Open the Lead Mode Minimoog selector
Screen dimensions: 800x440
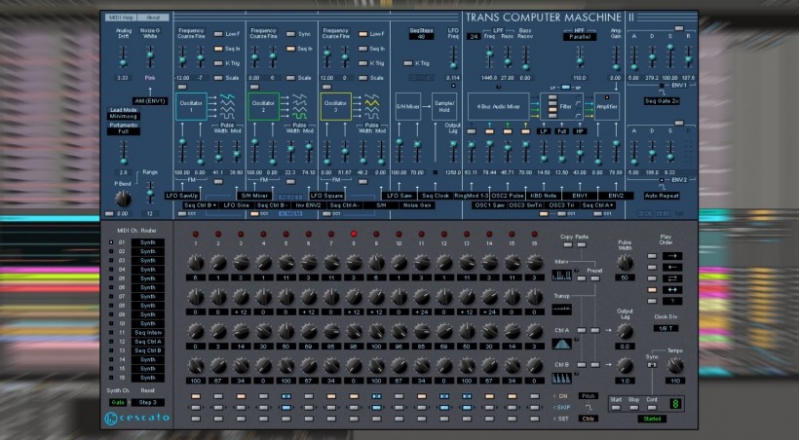(x=123, y=116)
